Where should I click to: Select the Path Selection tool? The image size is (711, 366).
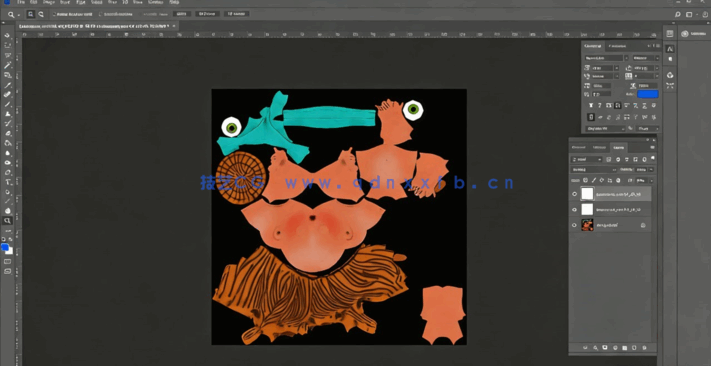click(x=7, y=192)
